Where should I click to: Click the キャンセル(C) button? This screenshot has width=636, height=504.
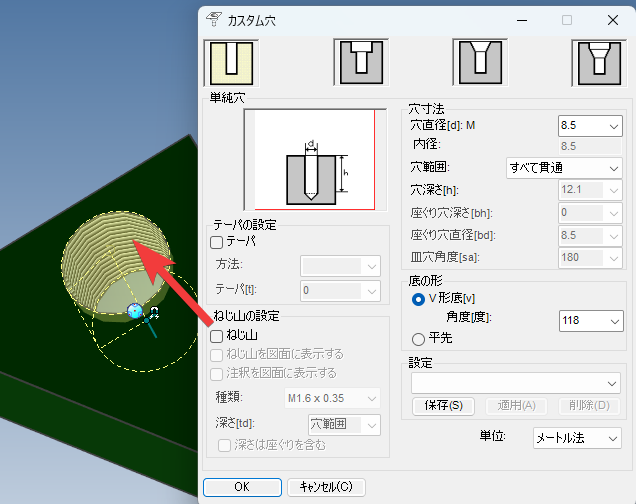[x=326, y=487]
